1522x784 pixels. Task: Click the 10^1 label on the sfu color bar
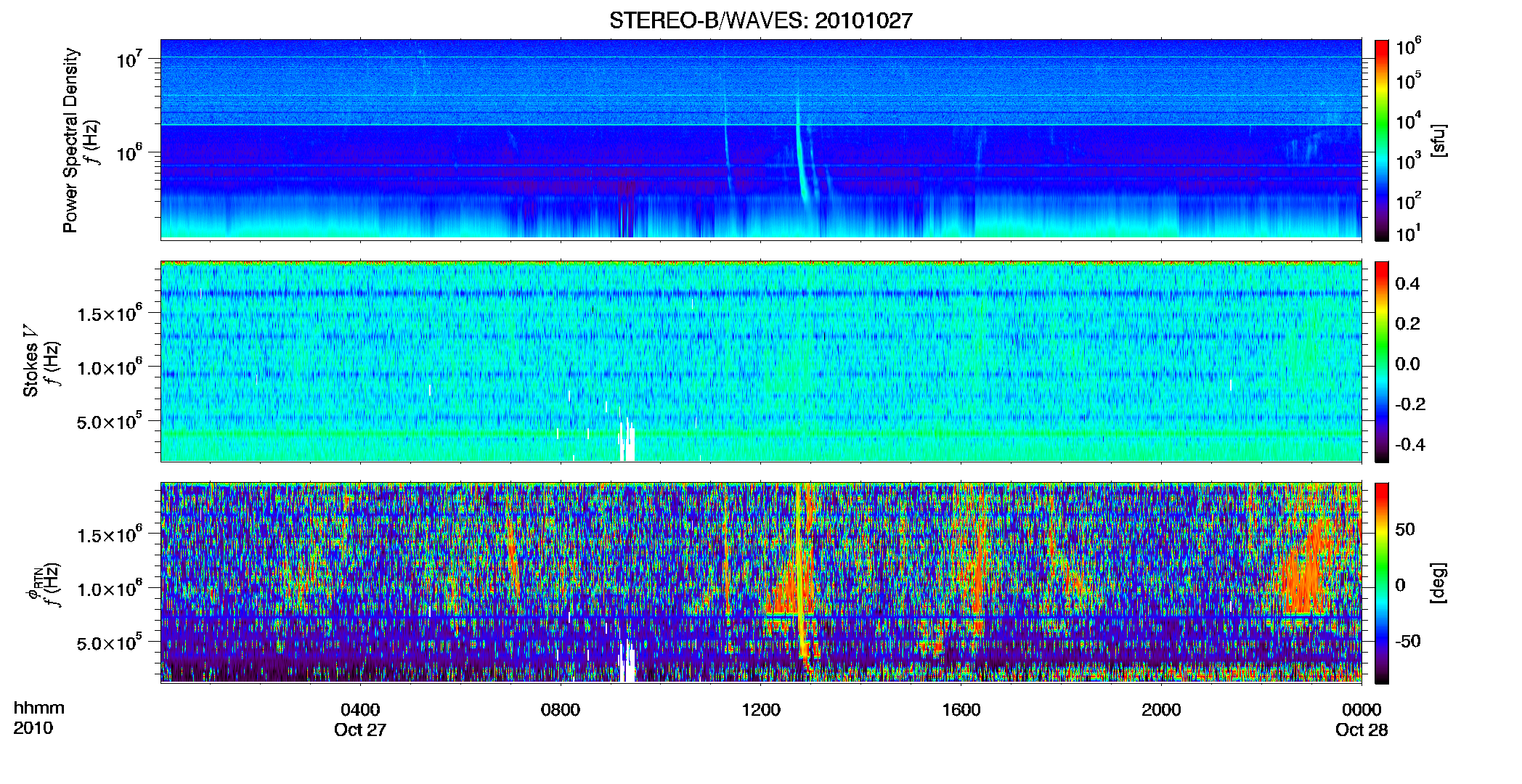pyautogui.click(x=1408, y=234)
